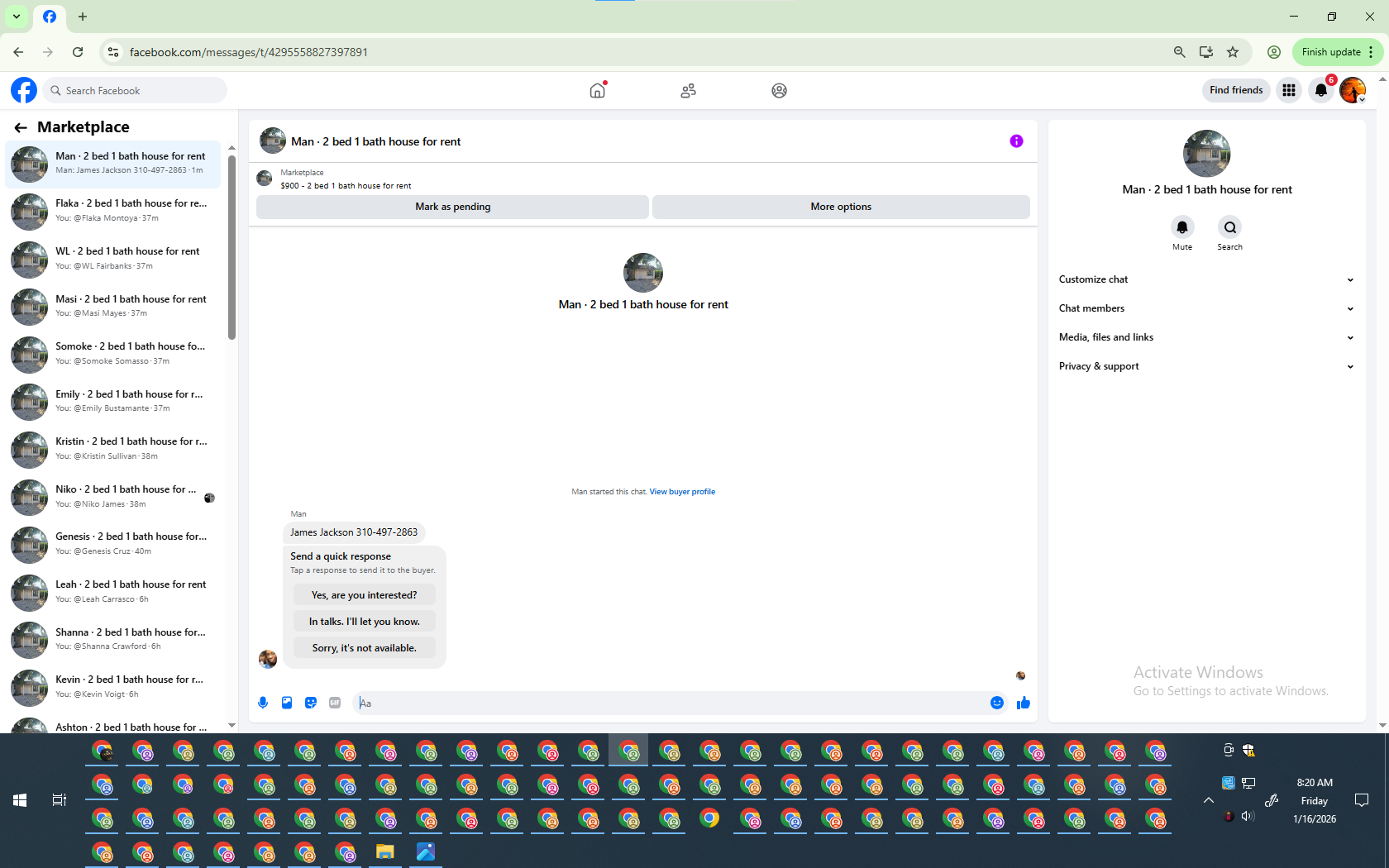Click the Search Facebook field
The image size is (1389, 868).
coord(135,90)
